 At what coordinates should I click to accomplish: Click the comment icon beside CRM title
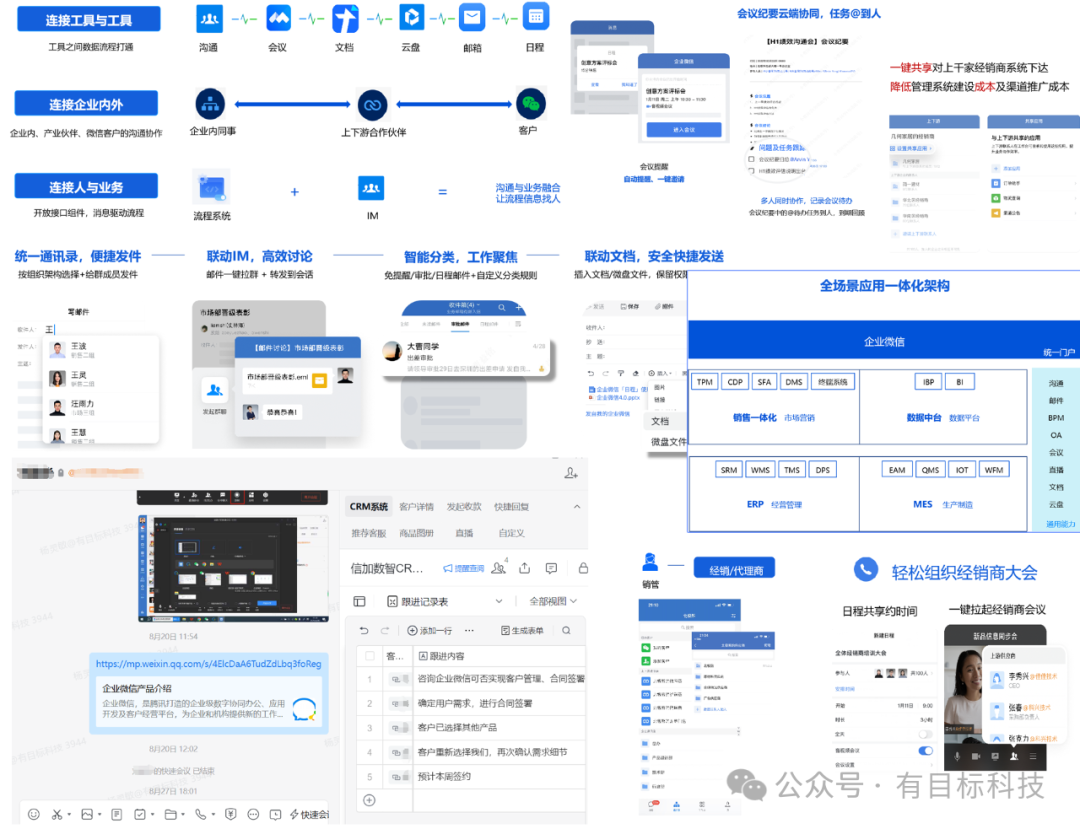coord(551,568)
